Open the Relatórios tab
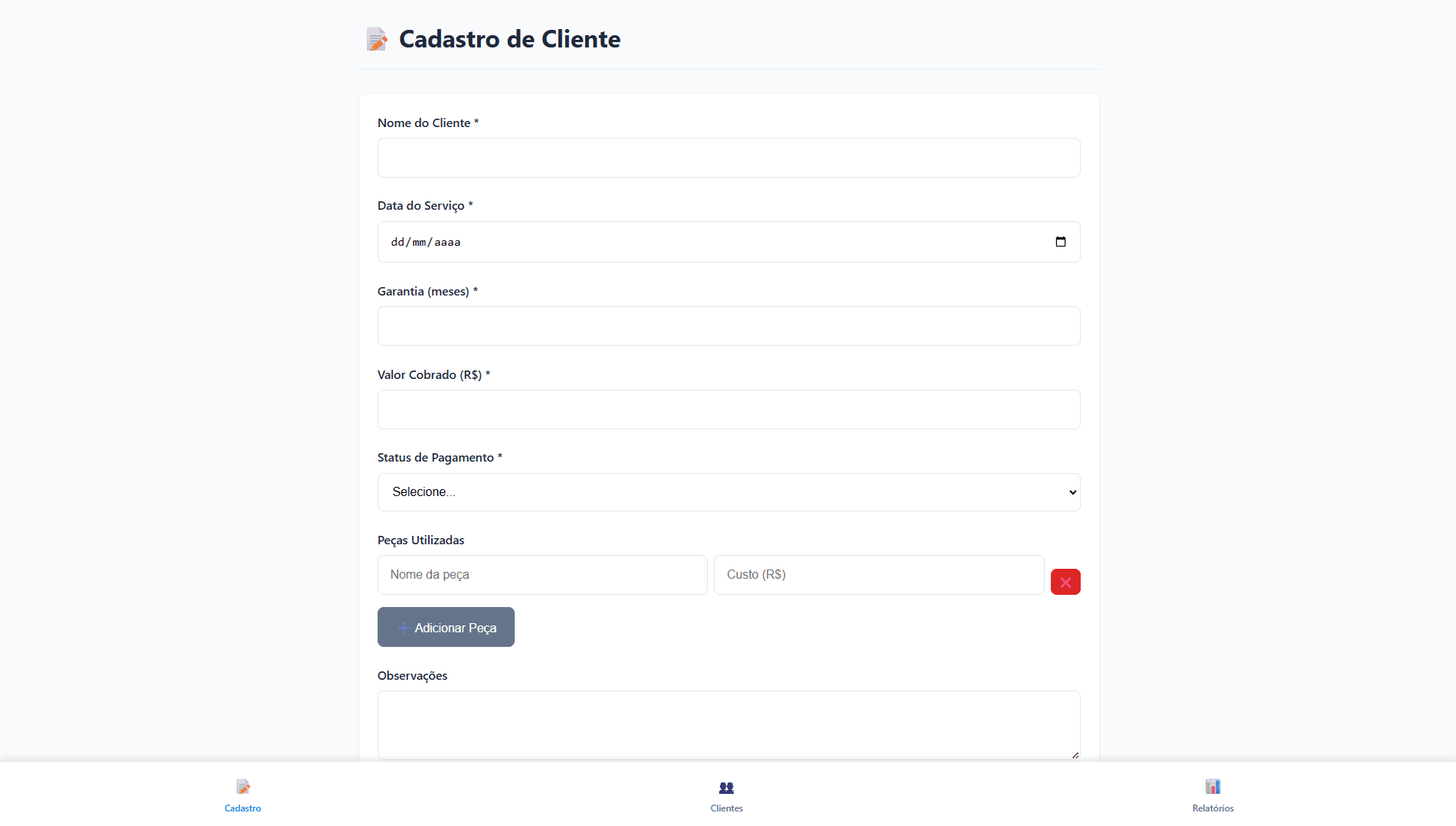 pyautogui.click(x=1212, y=808)
